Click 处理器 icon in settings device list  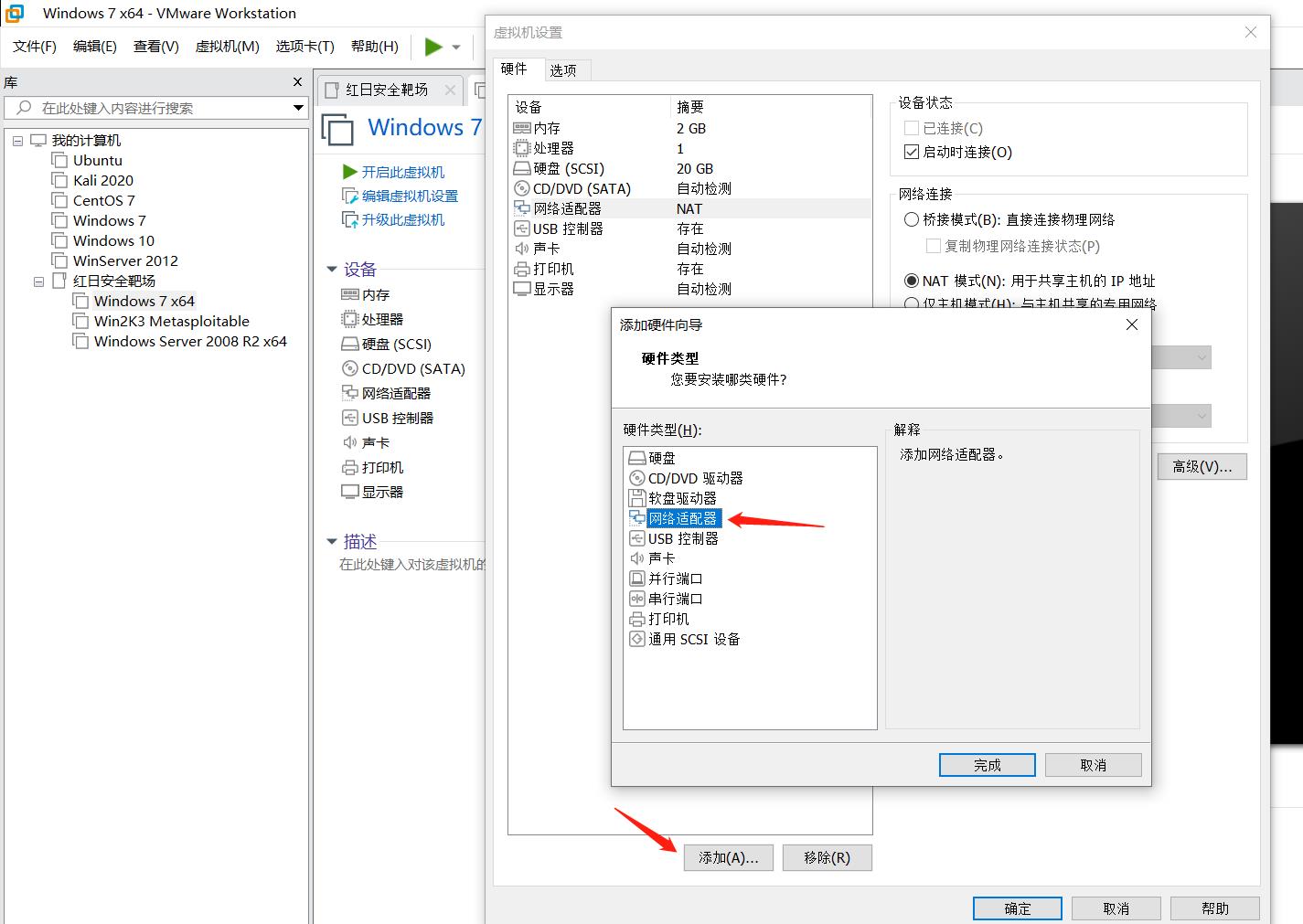click(x=522, y=148)
